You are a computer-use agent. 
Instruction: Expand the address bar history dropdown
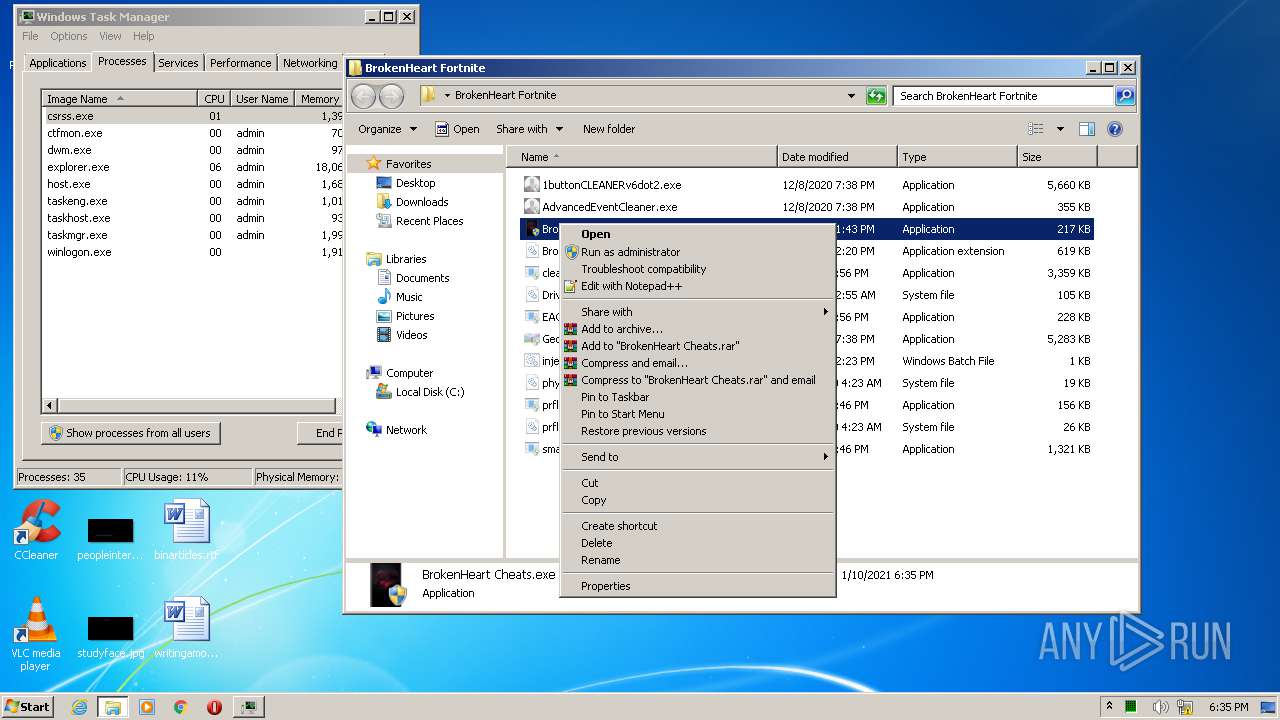pos(851,96)
